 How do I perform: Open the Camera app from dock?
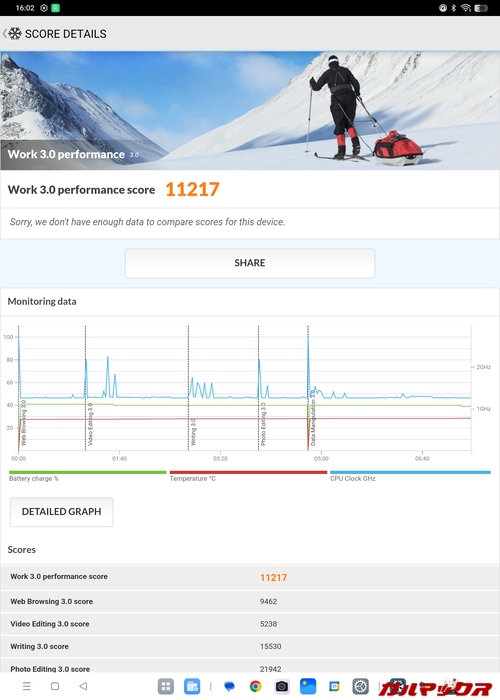click(282, 687)
